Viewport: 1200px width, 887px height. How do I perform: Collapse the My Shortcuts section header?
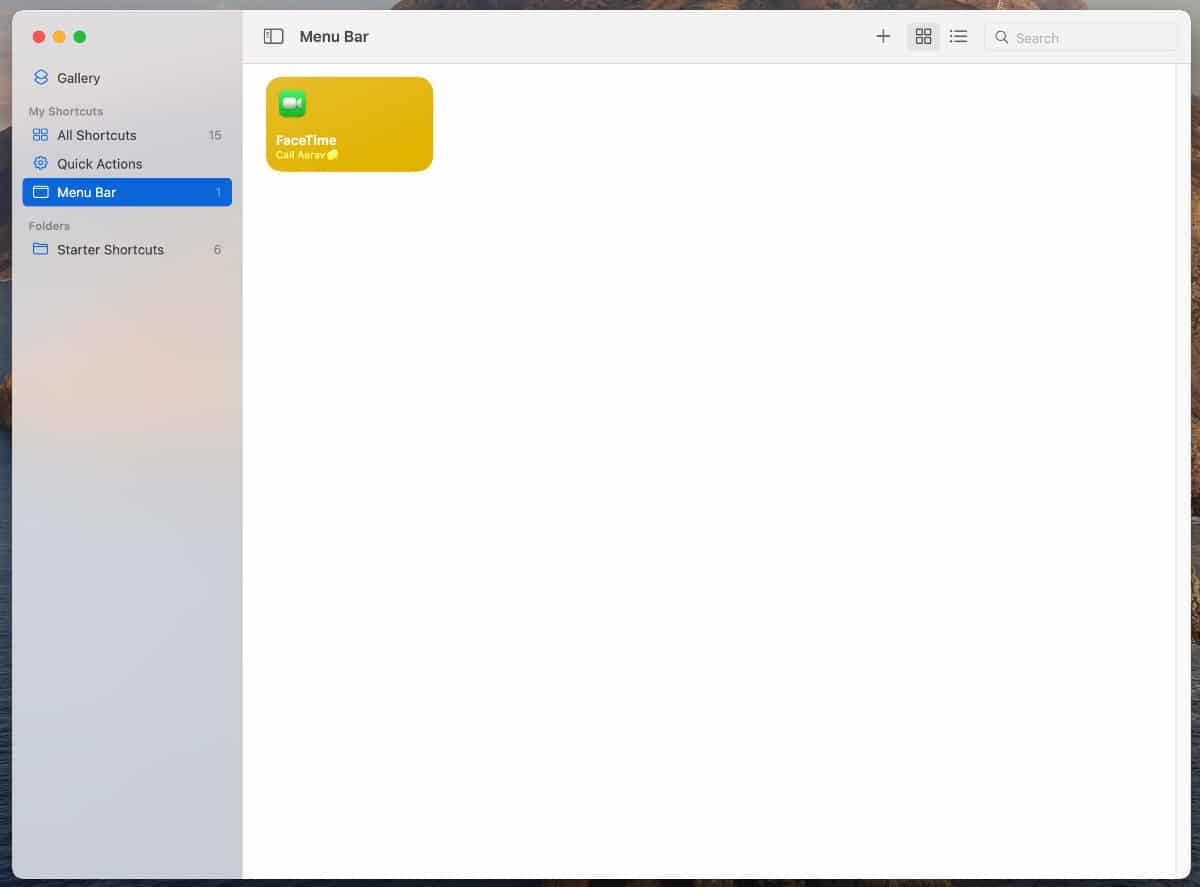click(x=66, y=111)
